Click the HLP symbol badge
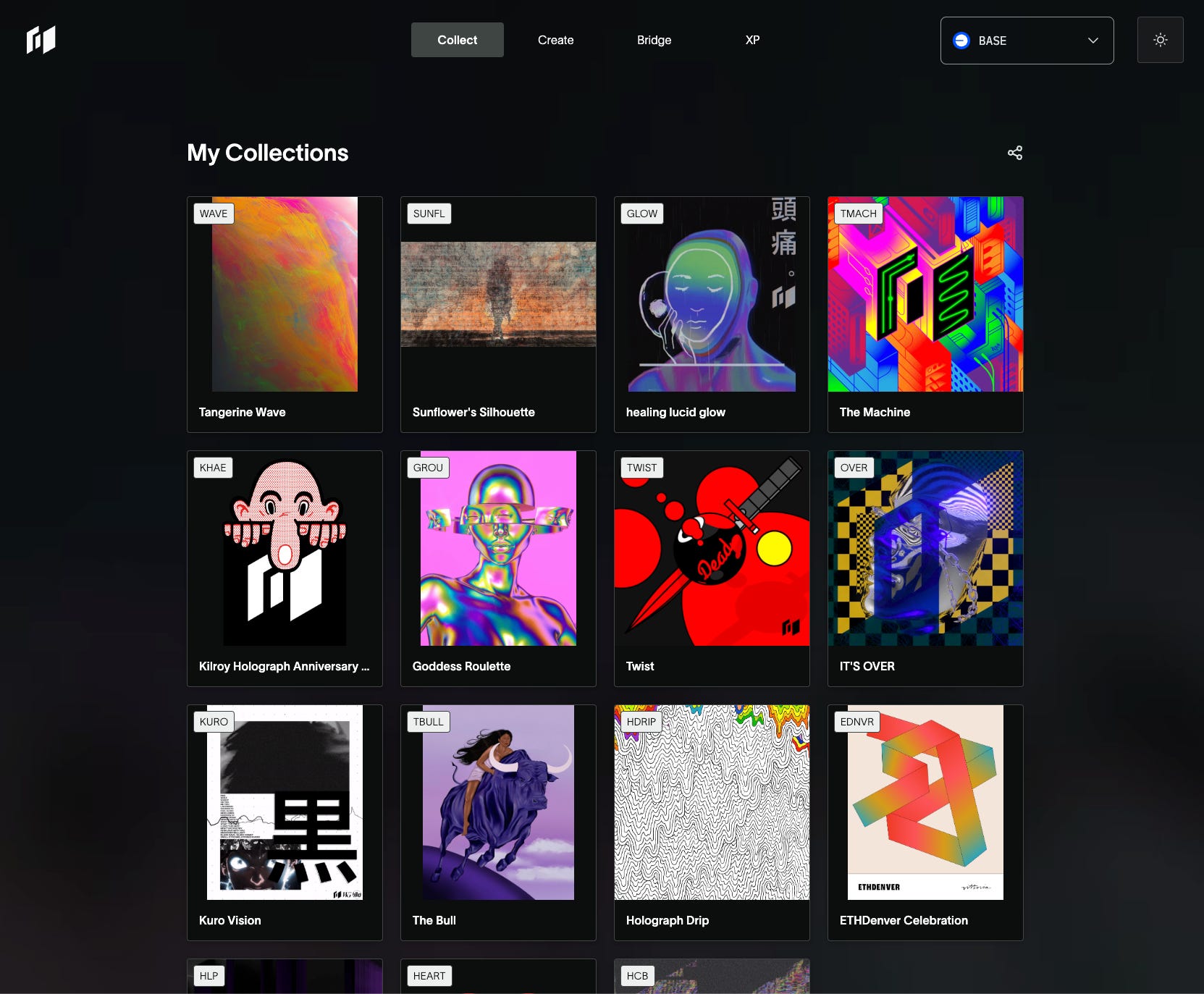1204x994 pixels. [209, 976]
